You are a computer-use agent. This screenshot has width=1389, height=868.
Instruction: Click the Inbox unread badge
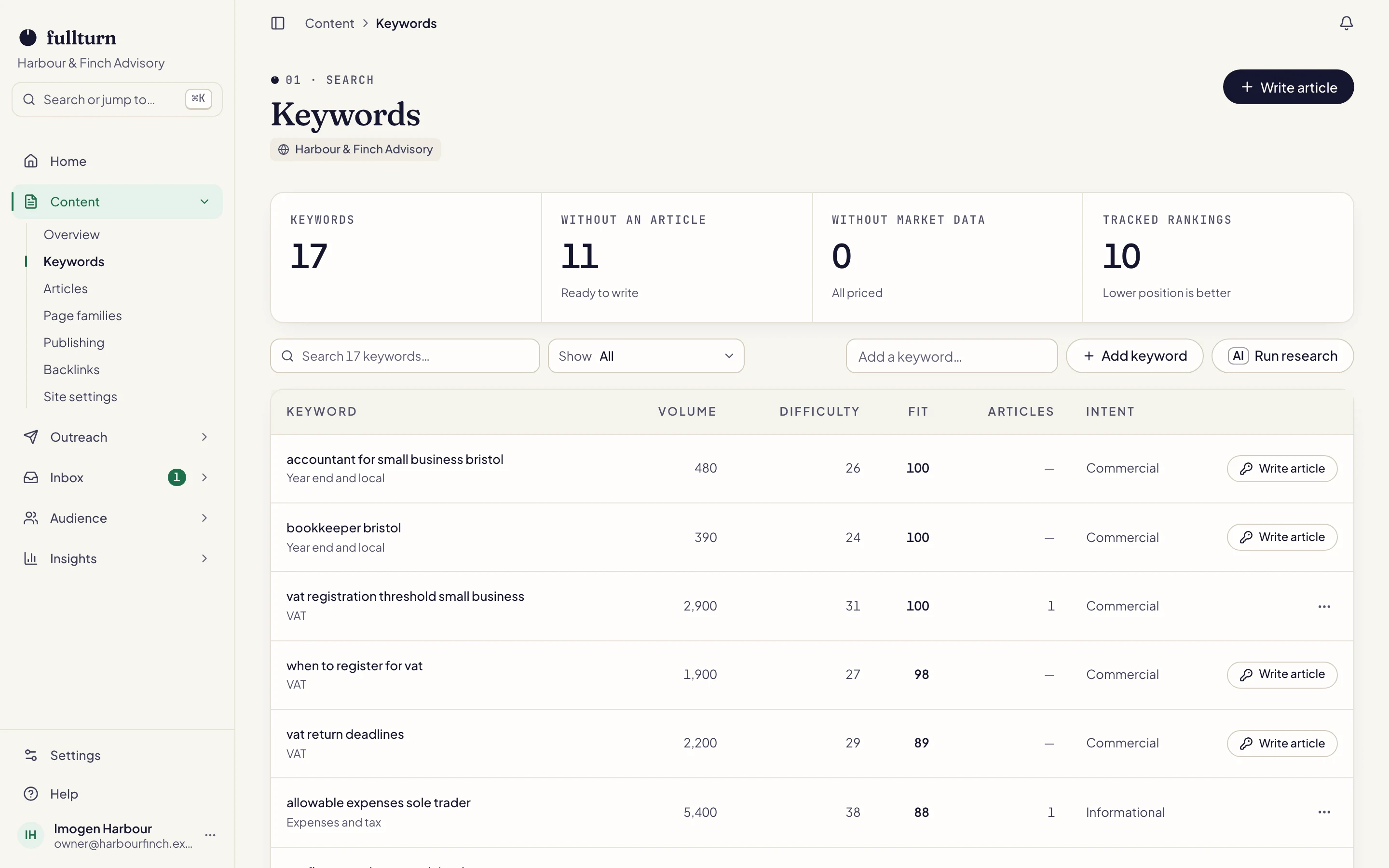point(177,477)
